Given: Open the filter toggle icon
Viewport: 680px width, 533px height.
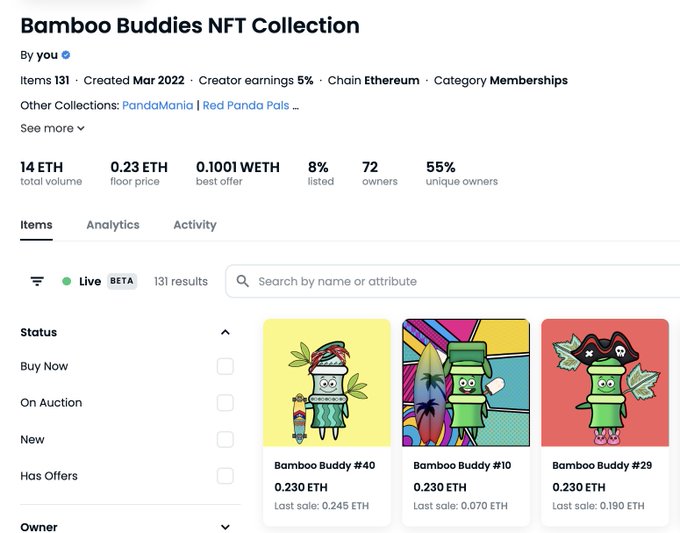Looking at the screenshot, I should click(37, 281).
